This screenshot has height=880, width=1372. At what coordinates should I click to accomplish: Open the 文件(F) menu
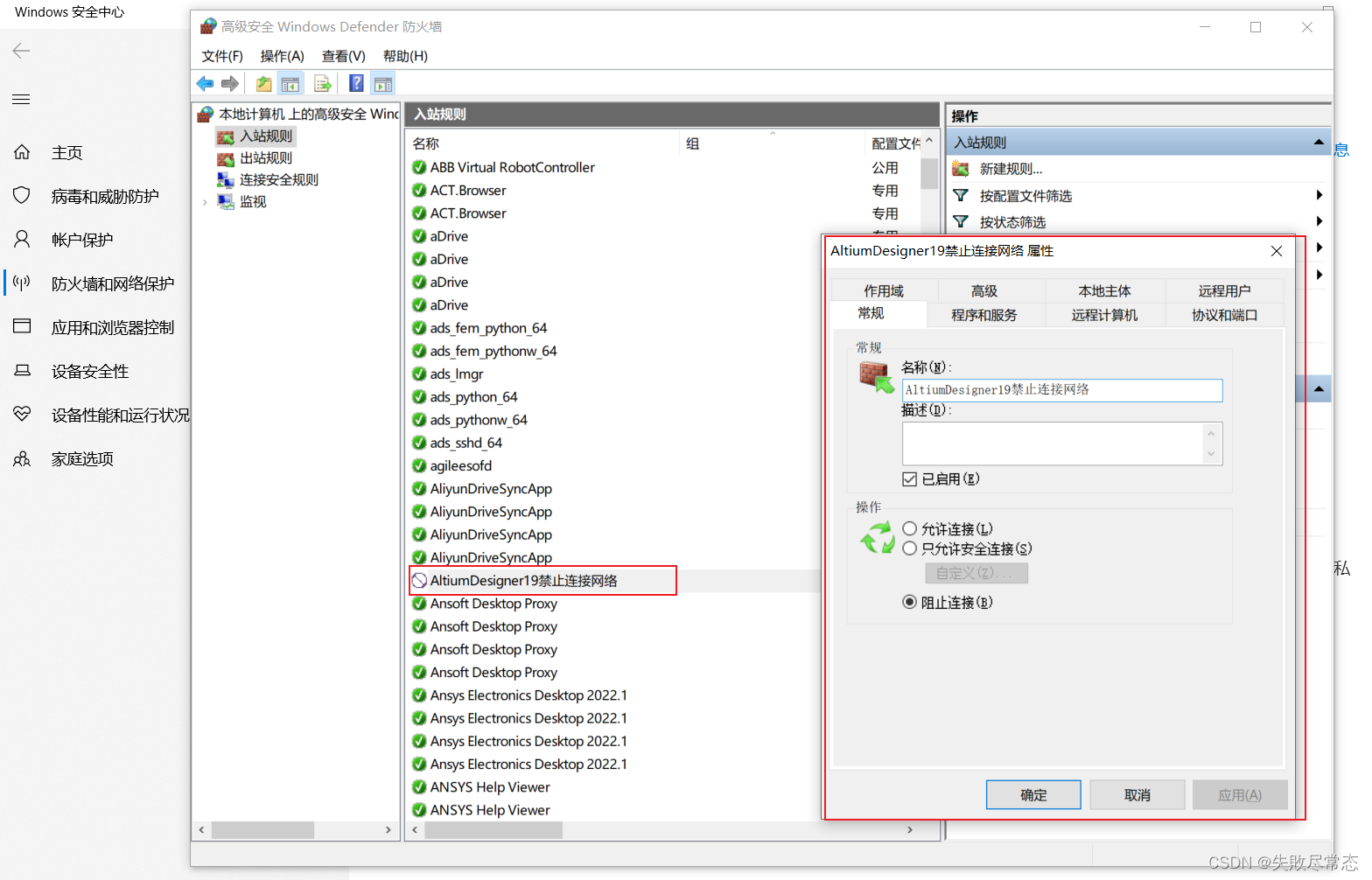click(222, 56)
